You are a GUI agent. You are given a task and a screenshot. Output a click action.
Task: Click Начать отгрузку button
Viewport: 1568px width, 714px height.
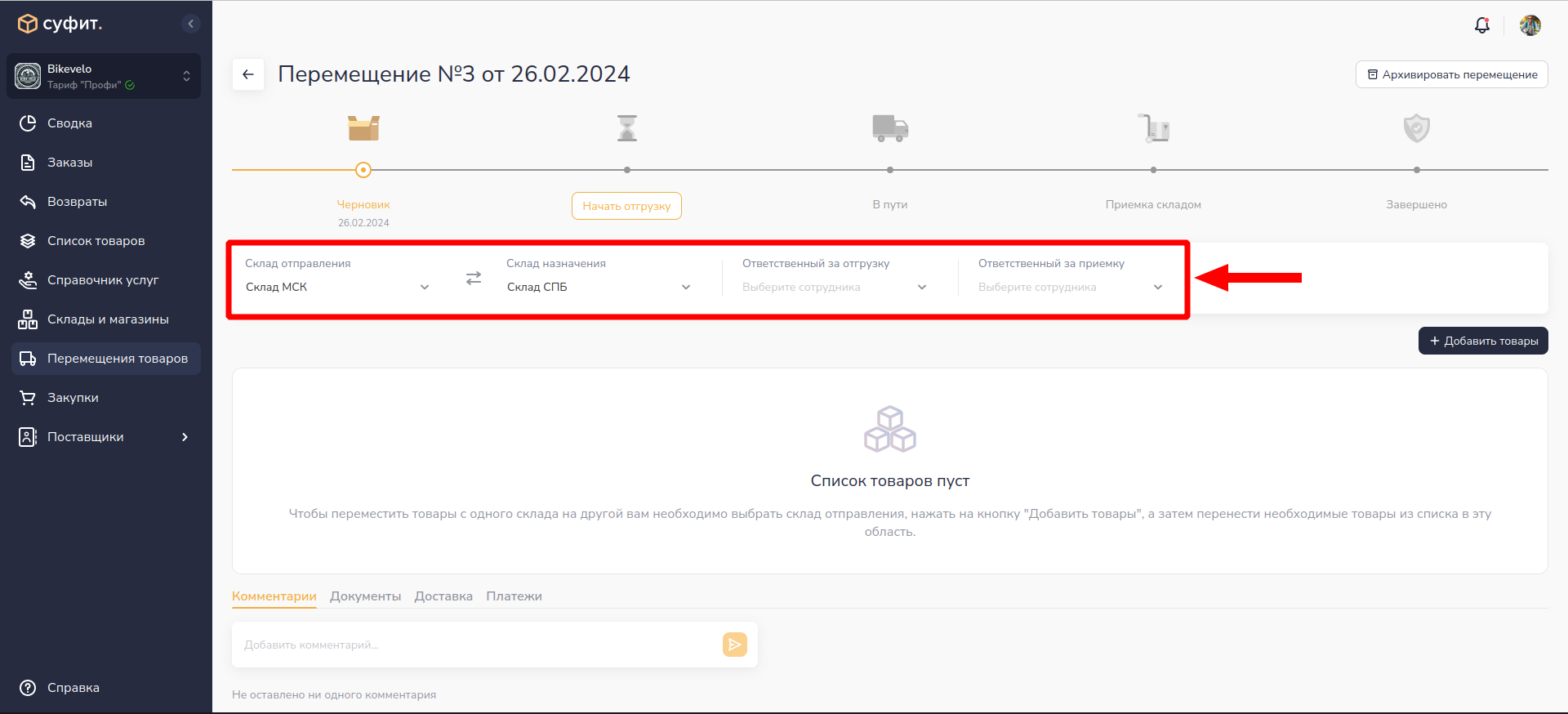[626, 206]
